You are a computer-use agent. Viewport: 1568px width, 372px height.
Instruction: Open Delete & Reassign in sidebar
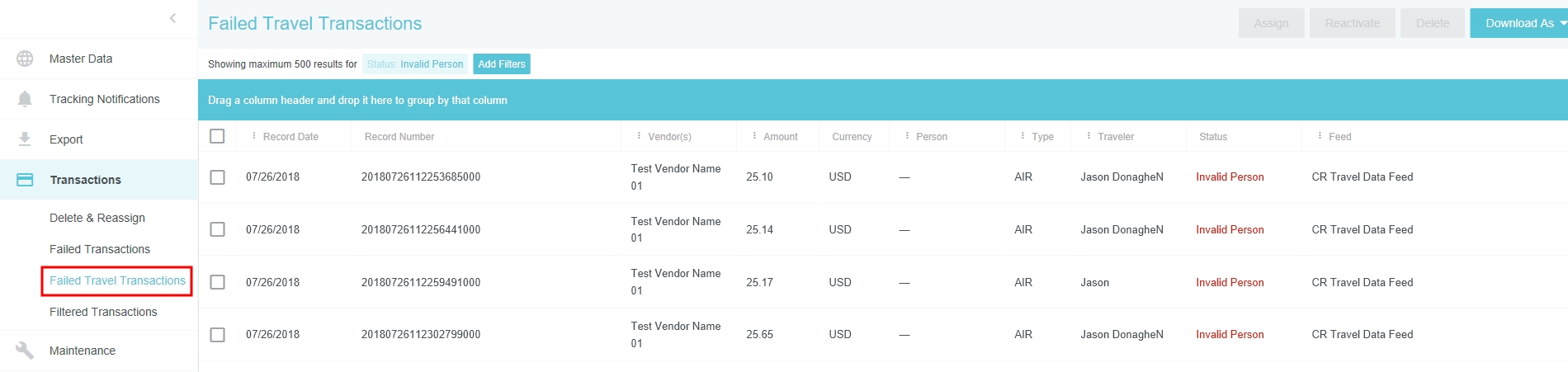[97, 218]
